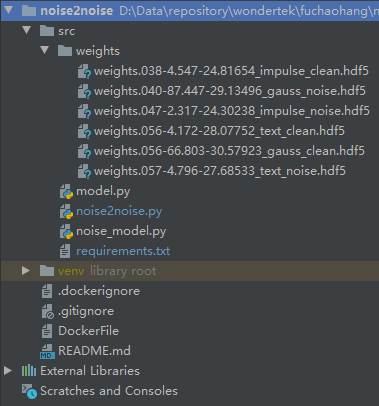Select weights.057-4.796-27.68533_text_noise.hdf5 file
The height and width of the screenshot is (406, 379).
coord(220,171)
